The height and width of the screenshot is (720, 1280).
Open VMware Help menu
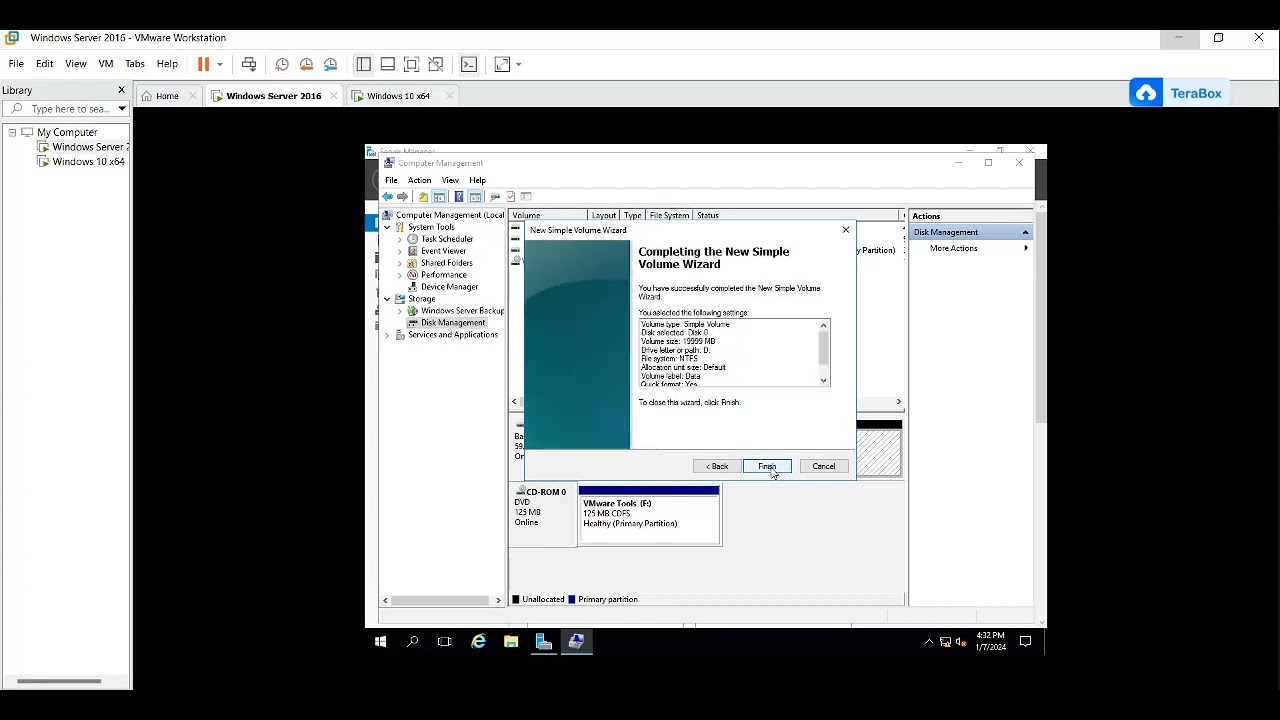coord(167,64)
